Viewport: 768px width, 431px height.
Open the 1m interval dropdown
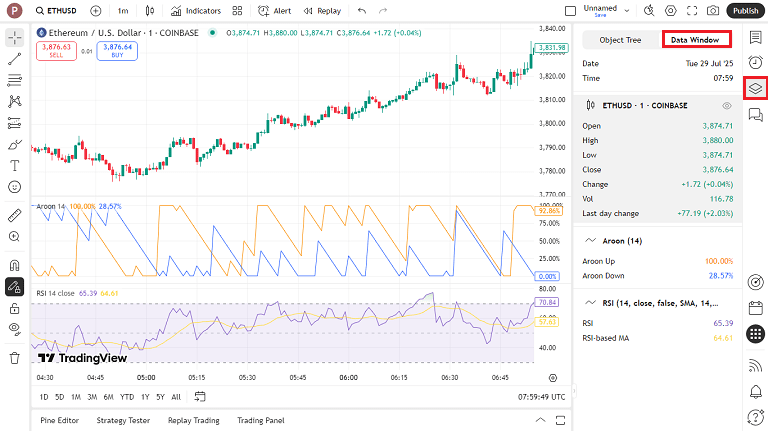tap(122, 11)
